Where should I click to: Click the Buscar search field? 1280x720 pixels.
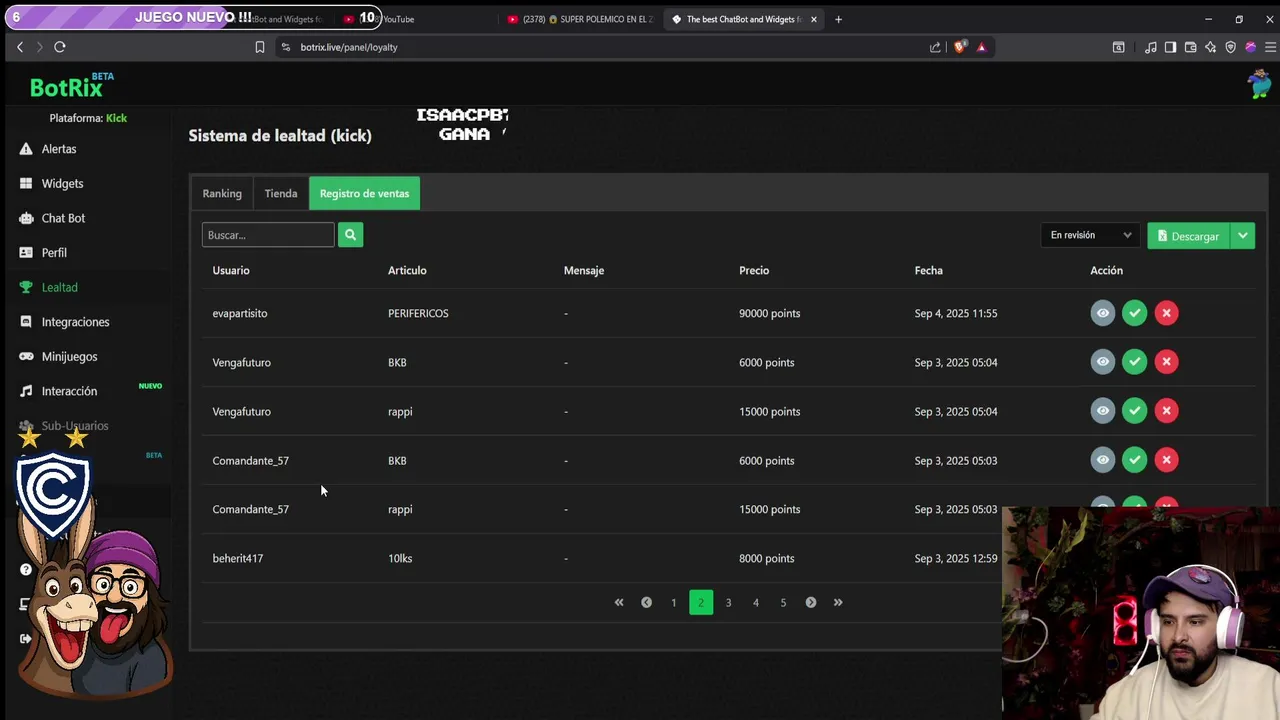coord(268,235)
